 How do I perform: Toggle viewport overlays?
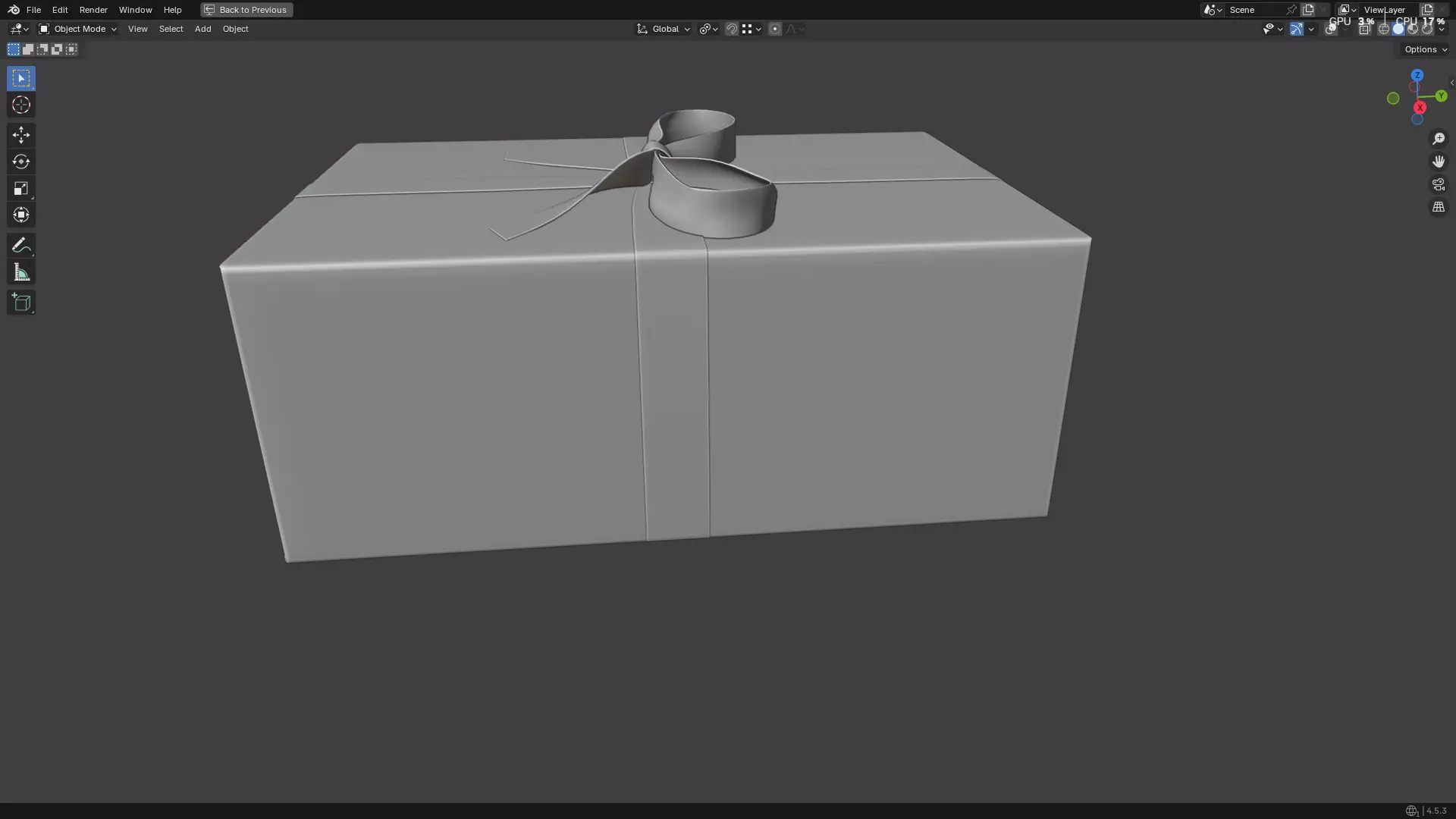click(x=1331, y=29)
